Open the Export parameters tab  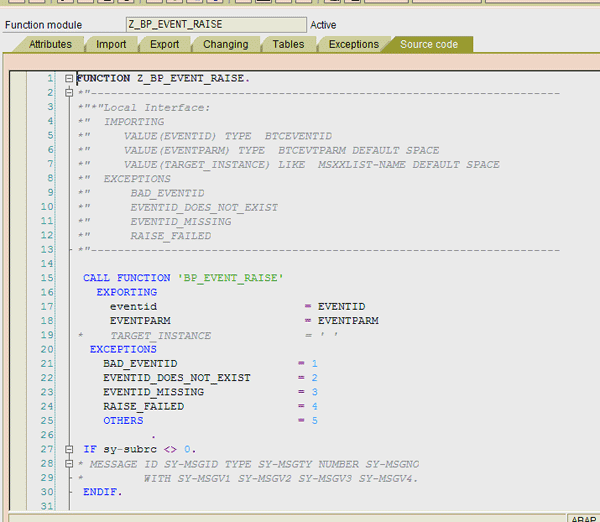pos(164,44)
